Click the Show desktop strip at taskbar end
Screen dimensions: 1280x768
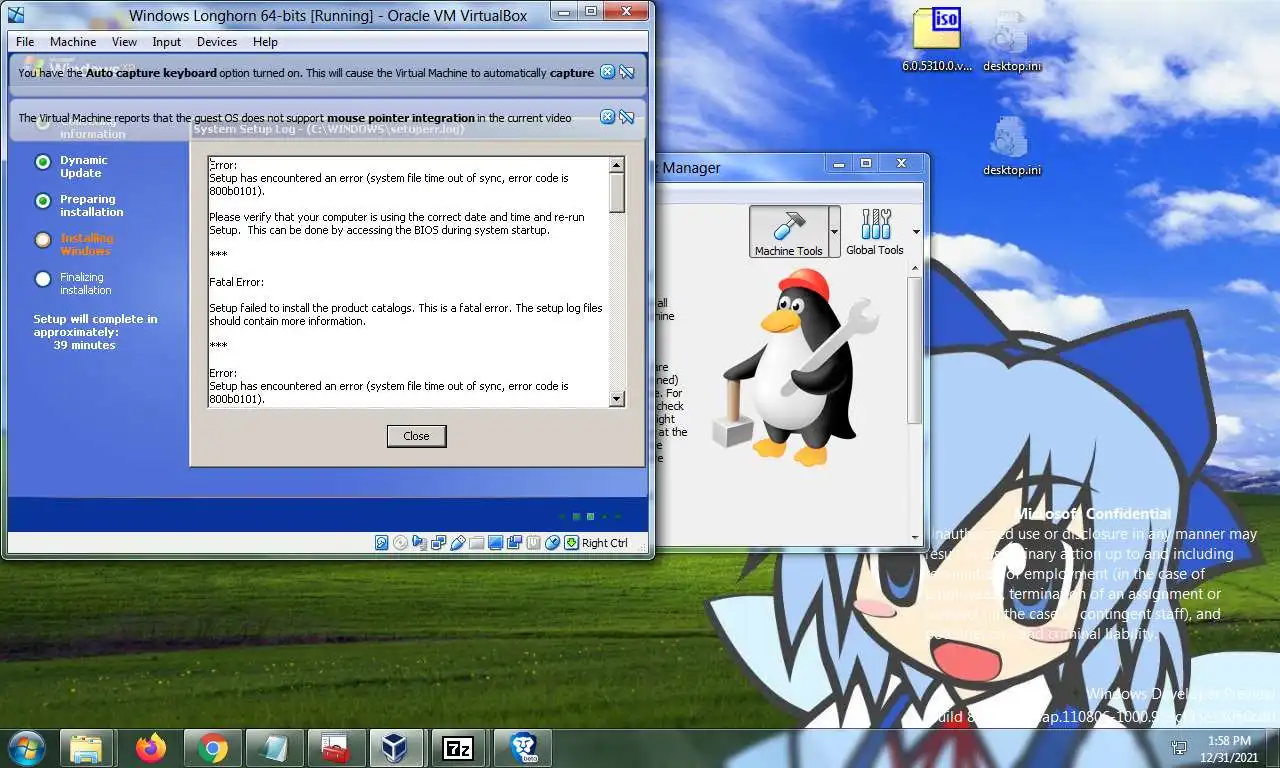click(1274, 748)
